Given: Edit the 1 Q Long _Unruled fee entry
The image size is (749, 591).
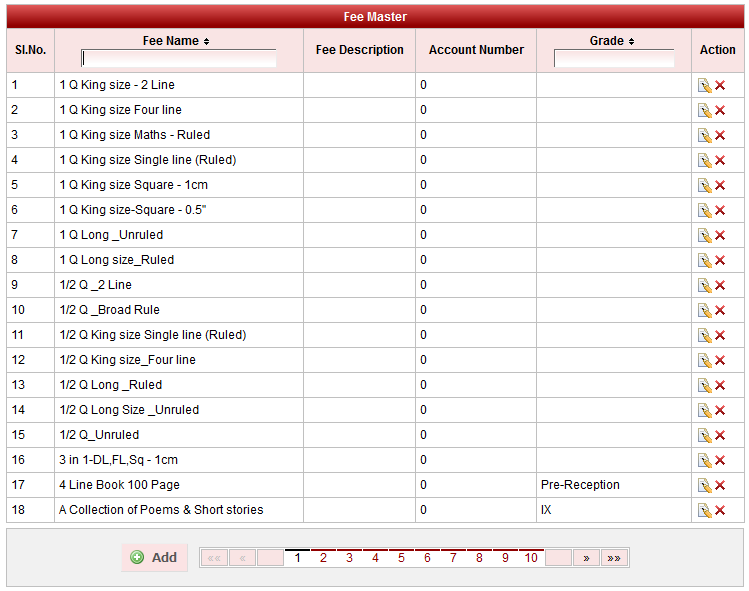Looking at the screenshot, I should (x=704, y=235).
